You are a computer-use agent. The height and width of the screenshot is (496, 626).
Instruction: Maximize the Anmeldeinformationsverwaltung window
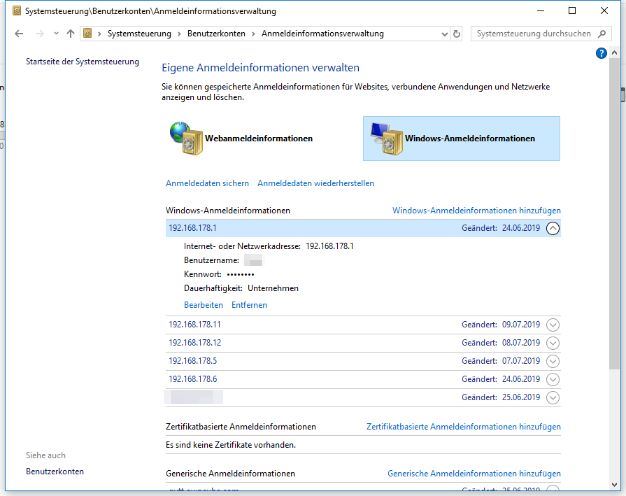pyautogui.click(x=572, y=11)
